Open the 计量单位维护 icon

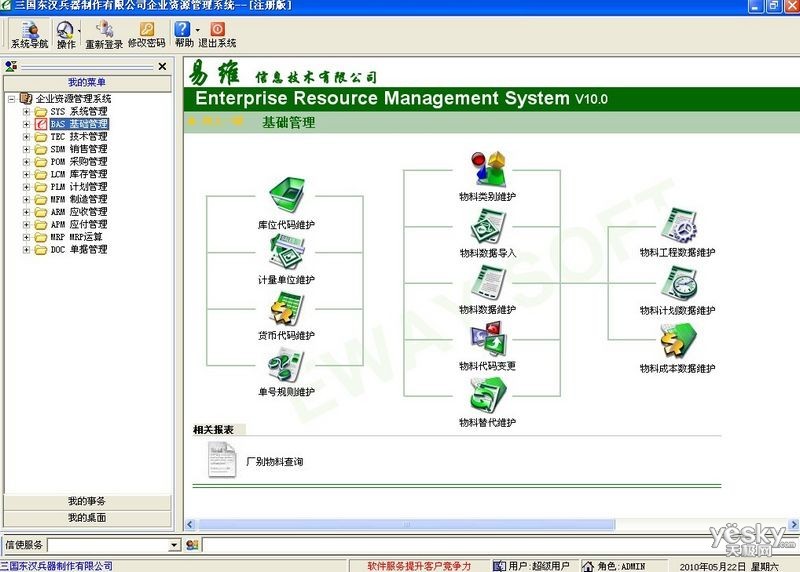click(287, 252)
